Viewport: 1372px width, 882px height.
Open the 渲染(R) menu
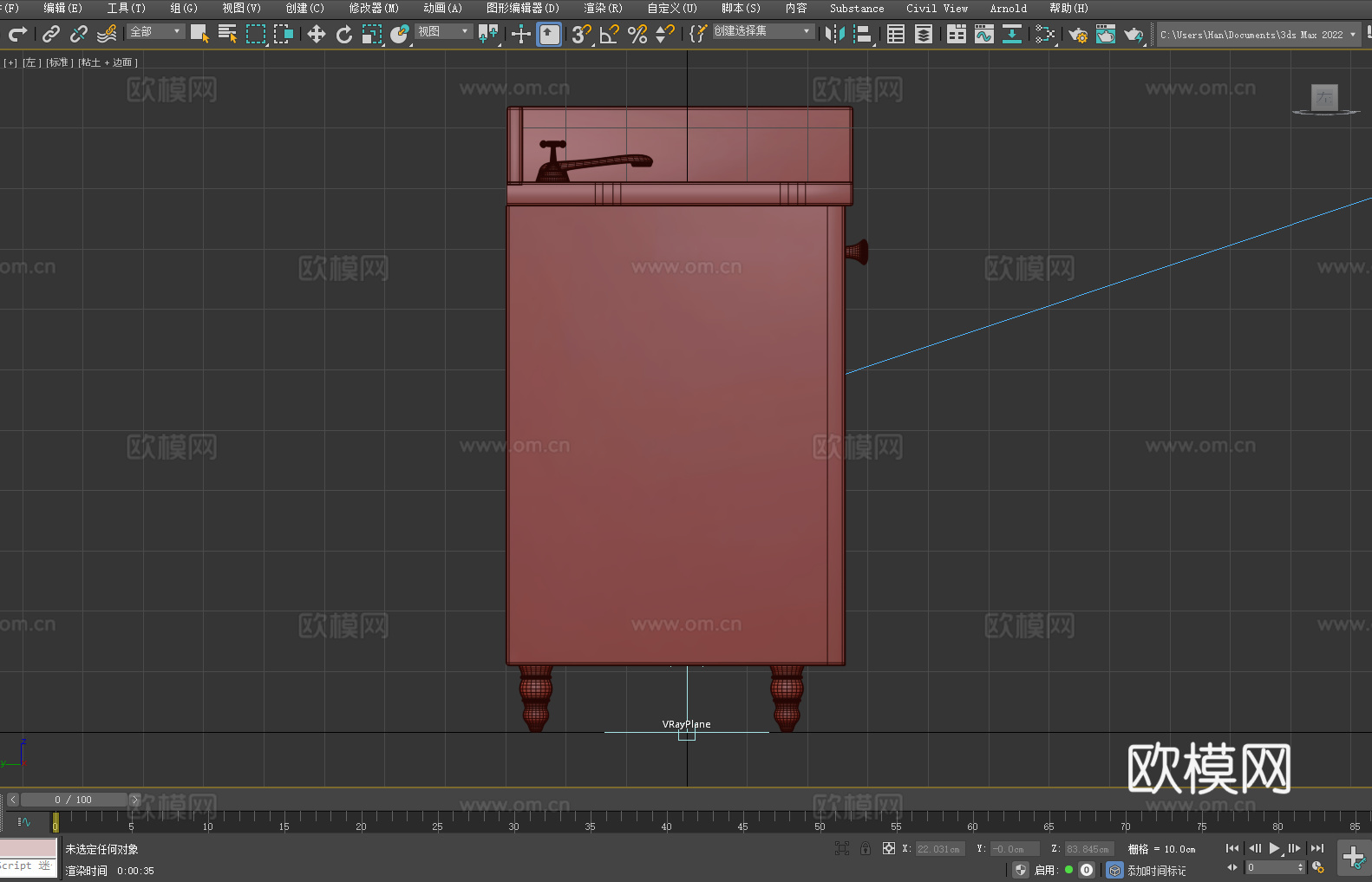click(x=603, y=8)
